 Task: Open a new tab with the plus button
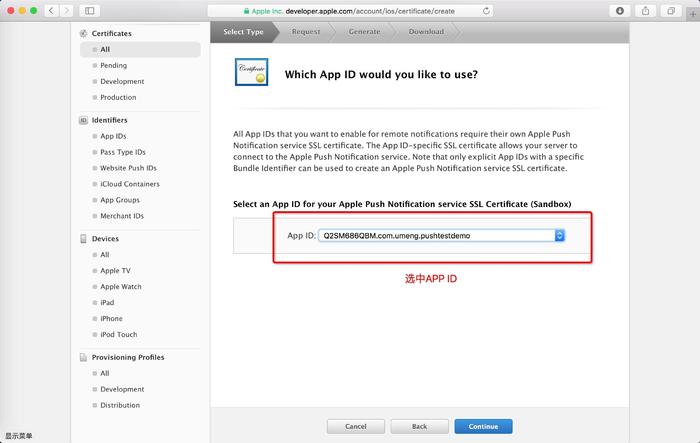click(689, 10)
